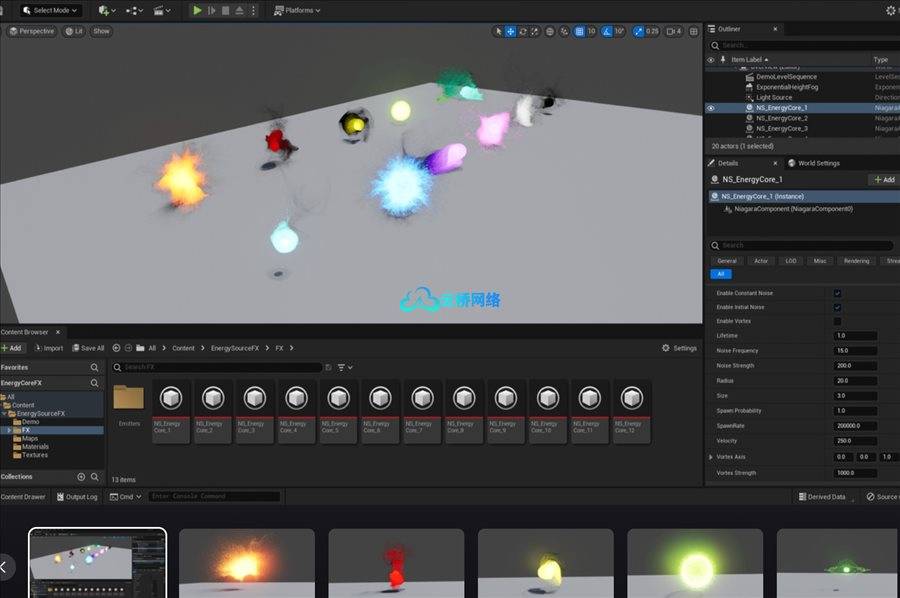Open the Platforms dropdown menu
Image resolution: width=900 pixels, height=598 pixels.
pyautogui.click(x=297, y=10)
